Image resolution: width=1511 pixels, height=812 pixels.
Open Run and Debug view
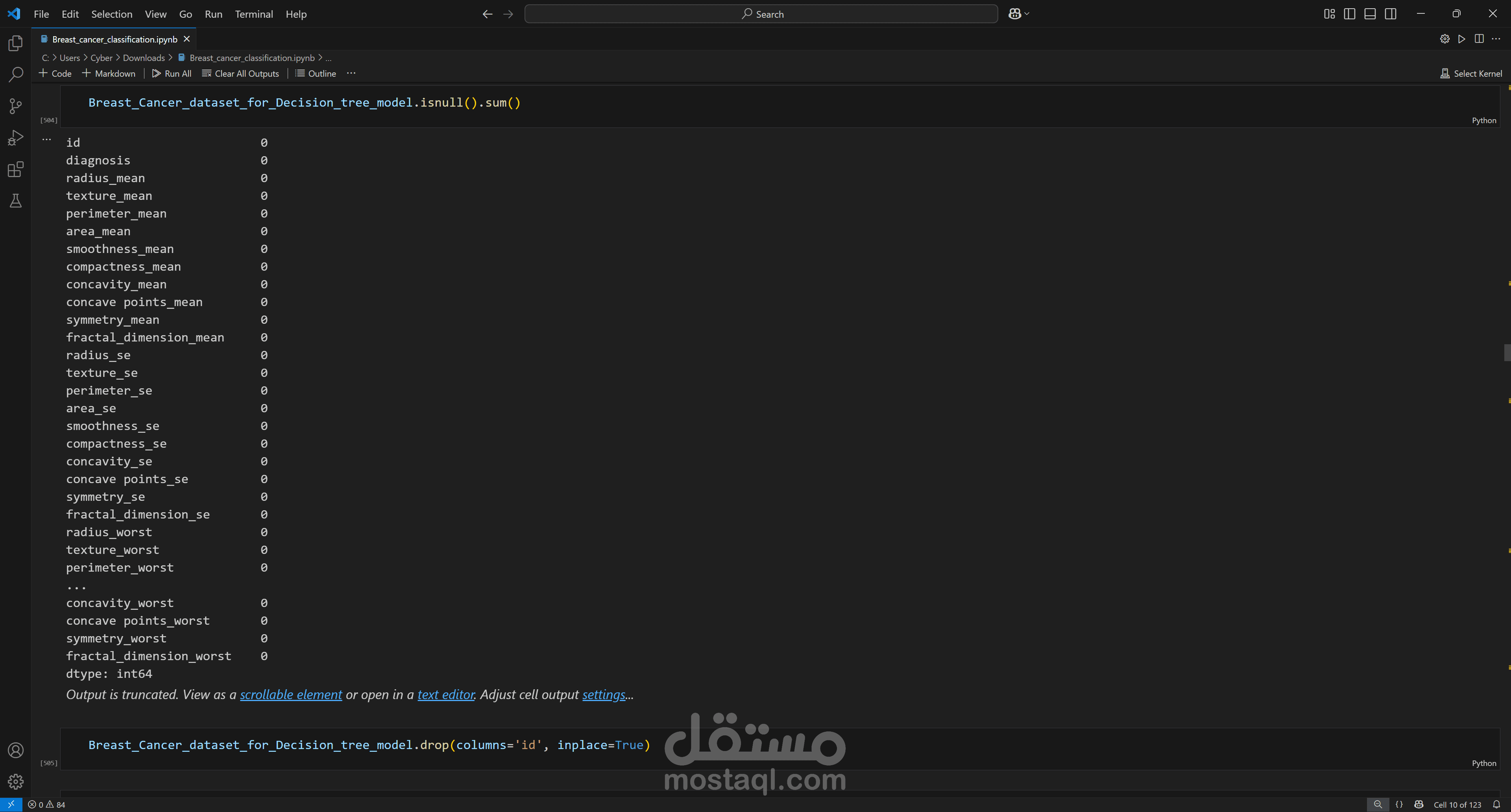tap(16, 138)
